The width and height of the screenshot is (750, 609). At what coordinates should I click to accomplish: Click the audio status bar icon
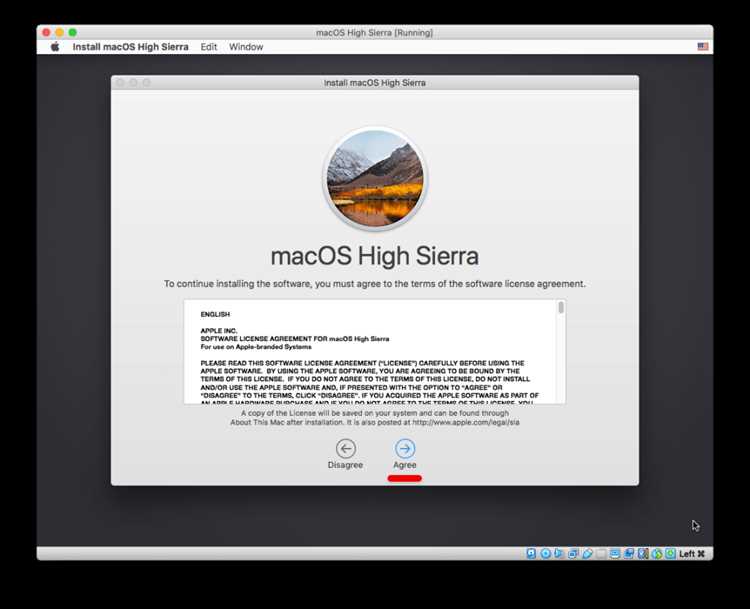(x=559, y=554)
